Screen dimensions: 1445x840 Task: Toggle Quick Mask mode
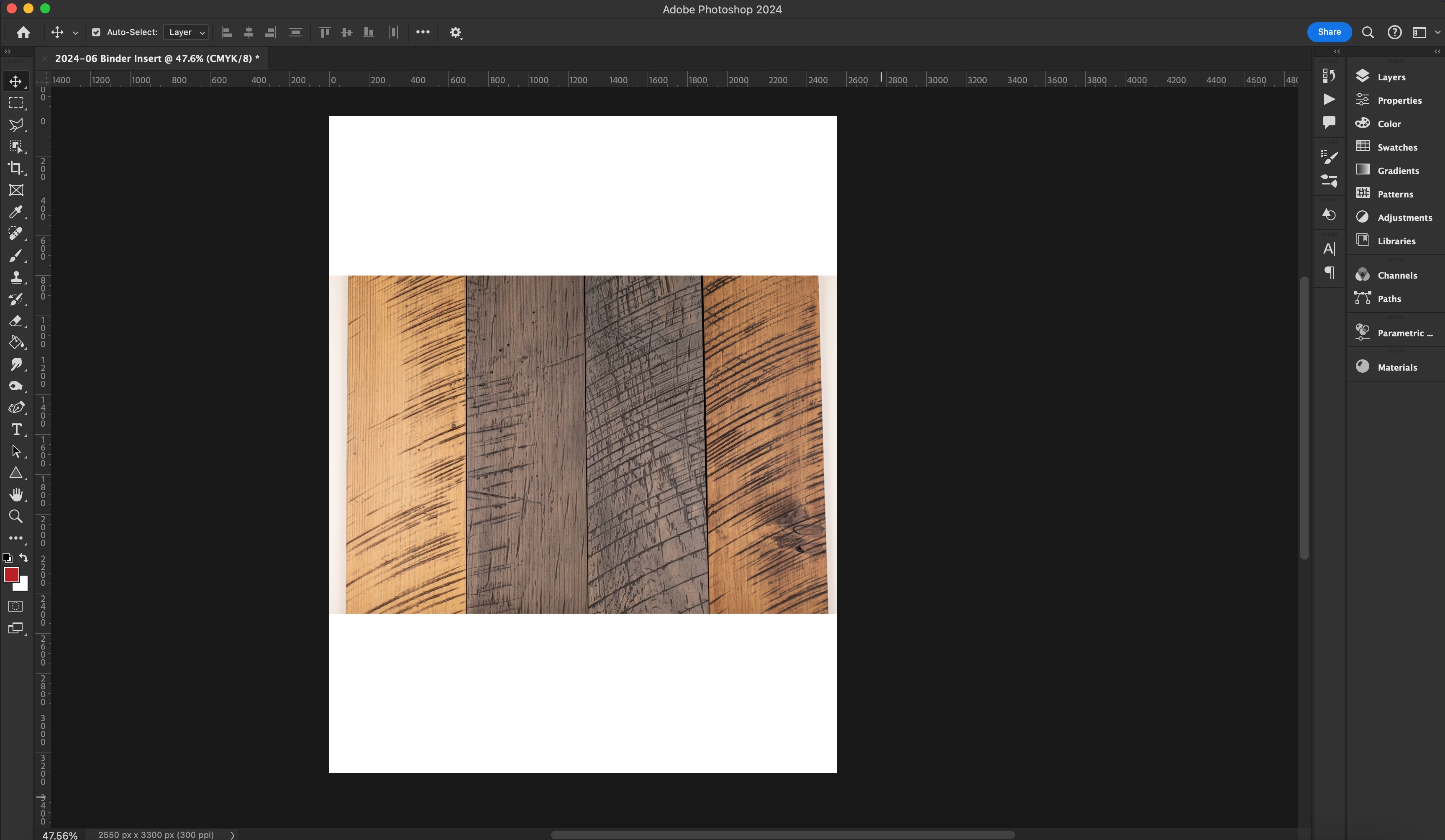pos(15,607)
